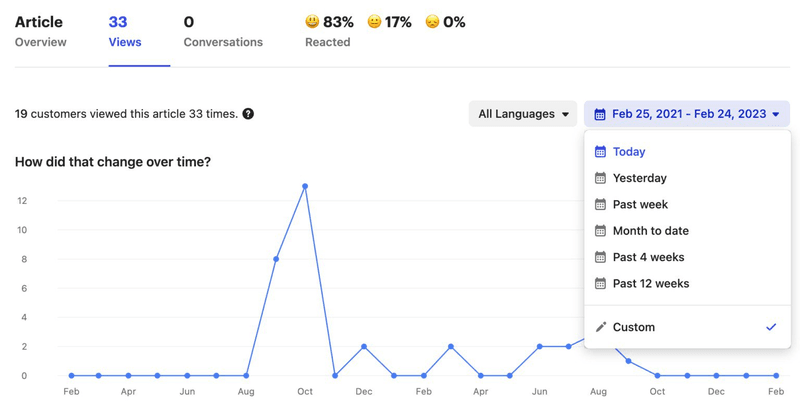The height and width of the screenshot is (416, 800).
Task: Collapse the Feb 25, 2021 date range dropdown
Action: (687, 114)
